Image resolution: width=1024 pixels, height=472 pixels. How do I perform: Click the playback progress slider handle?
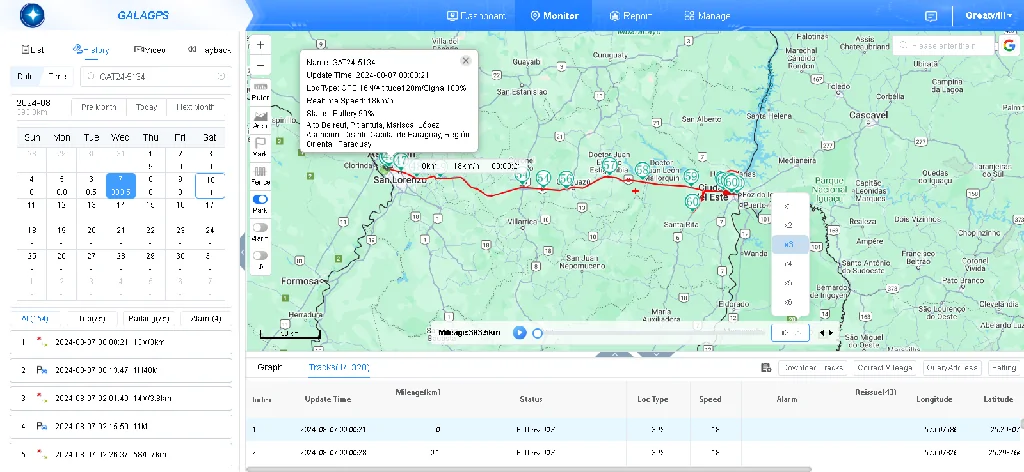coord(538,333)
